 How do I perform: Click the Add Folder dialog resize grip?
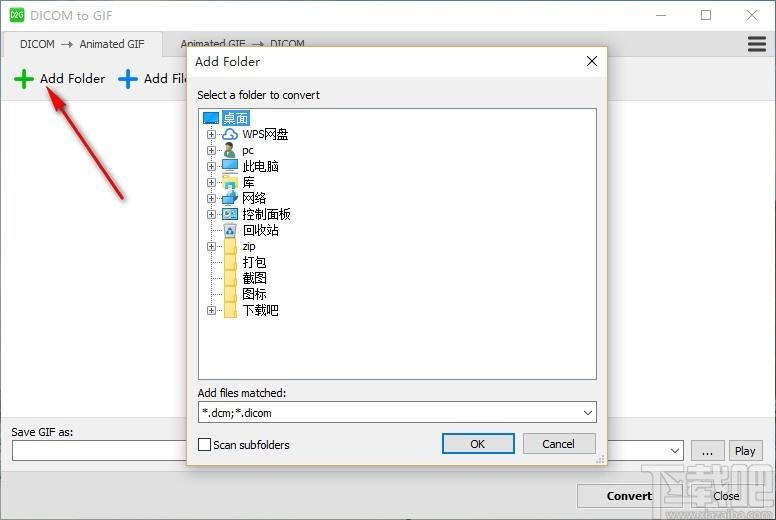pos(600,460)
